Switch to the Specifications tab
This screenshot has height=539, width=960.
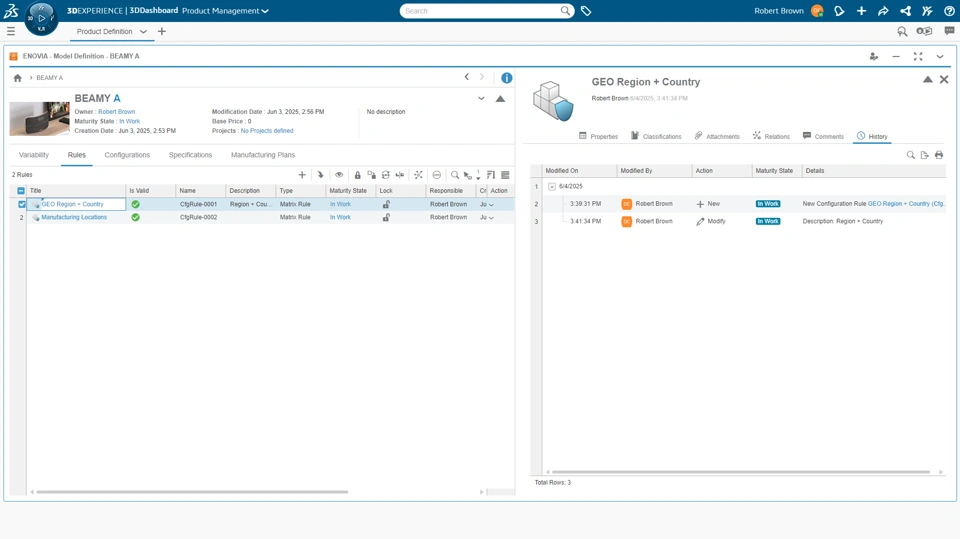pos(190,155)
